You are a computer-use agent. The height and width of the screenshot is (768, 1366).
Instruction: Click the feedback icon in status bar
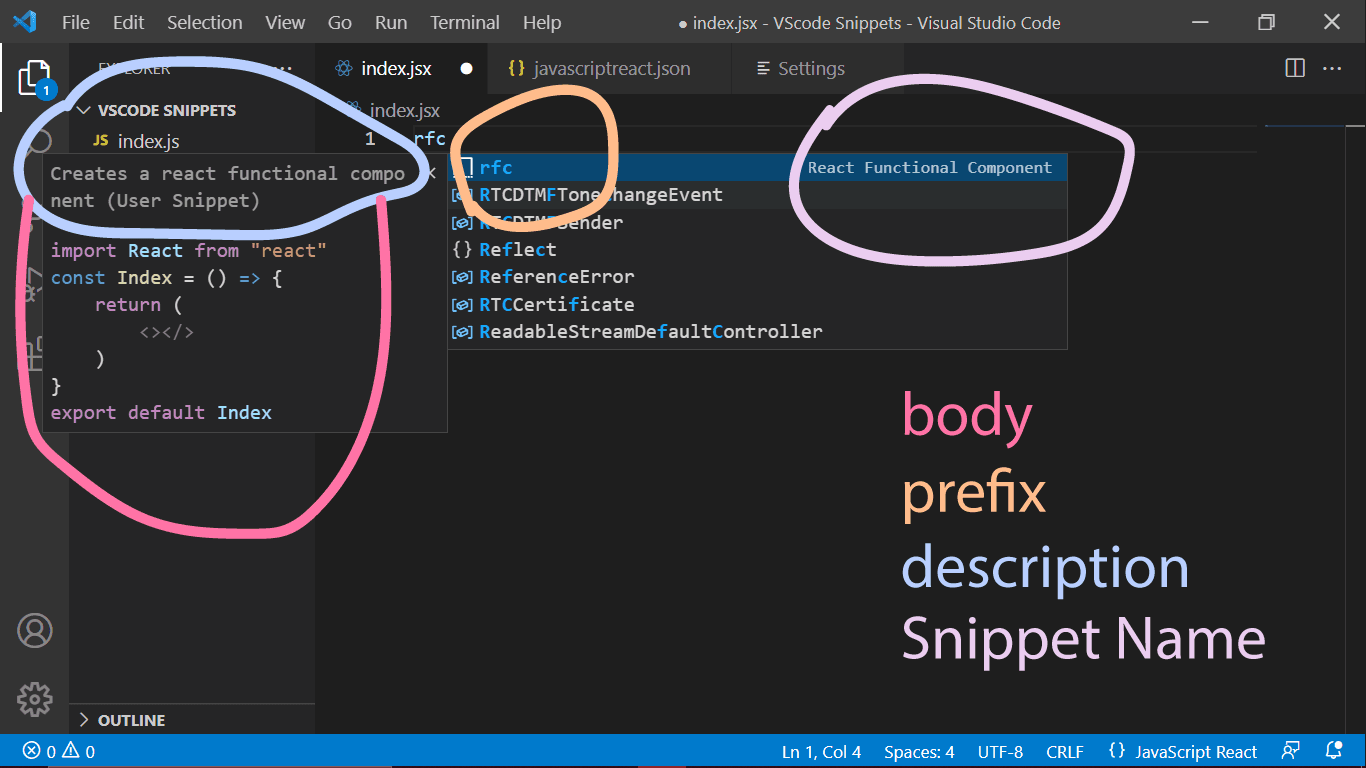(x=1291, y=752)
